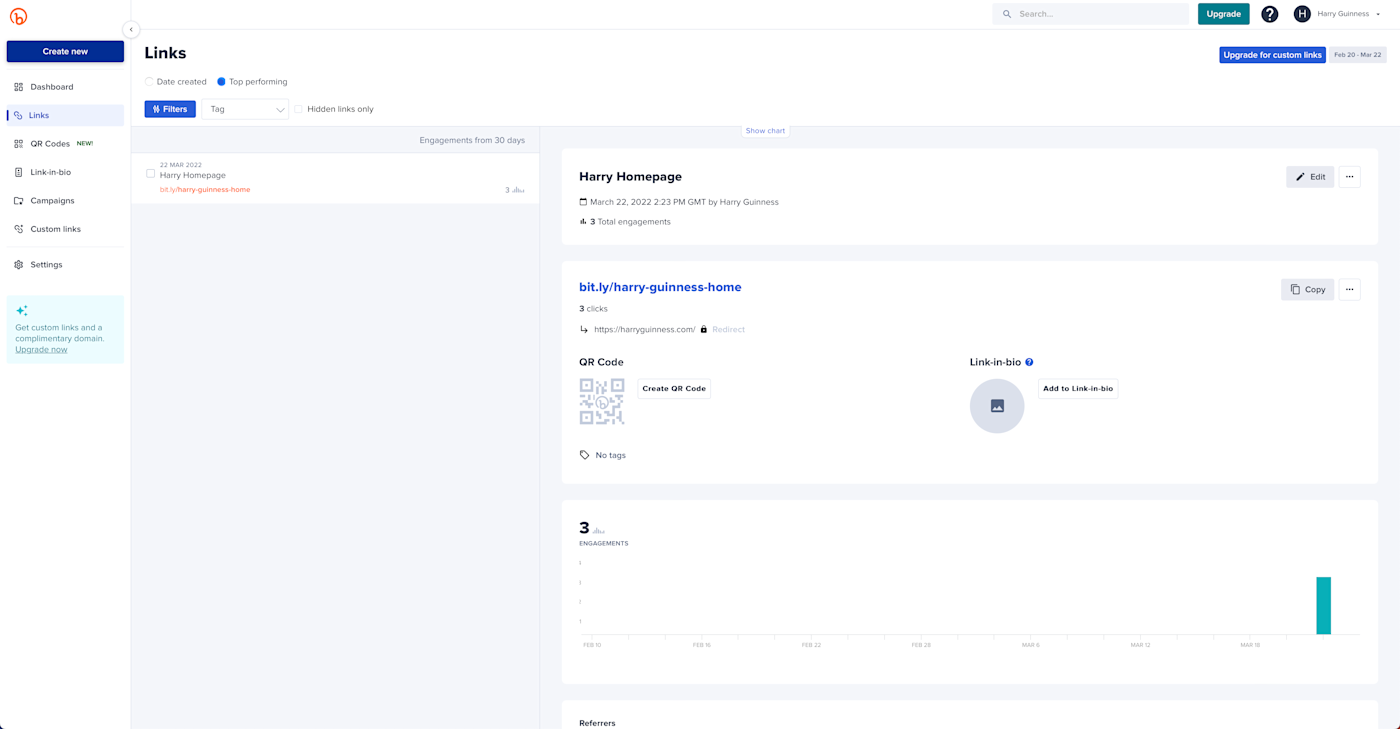
Task: Select the Date created radio option
Action: pyautogui.click(x=150, y=82)
